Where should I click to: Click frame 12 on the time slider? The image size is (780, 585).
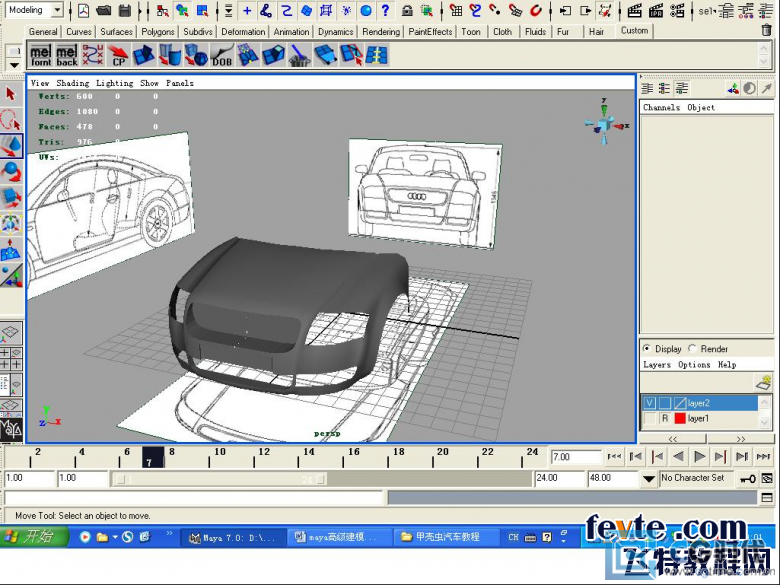254,458
